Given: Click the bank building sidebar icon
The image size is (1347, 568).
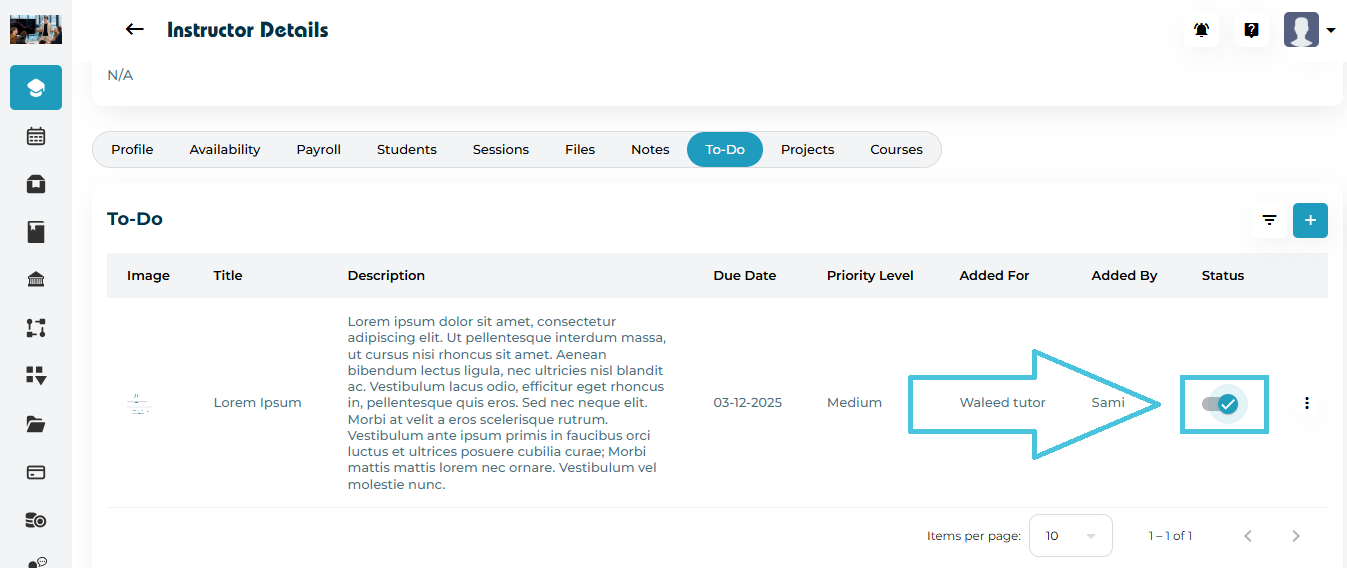Looking at the screenshot, I should 36,280.
